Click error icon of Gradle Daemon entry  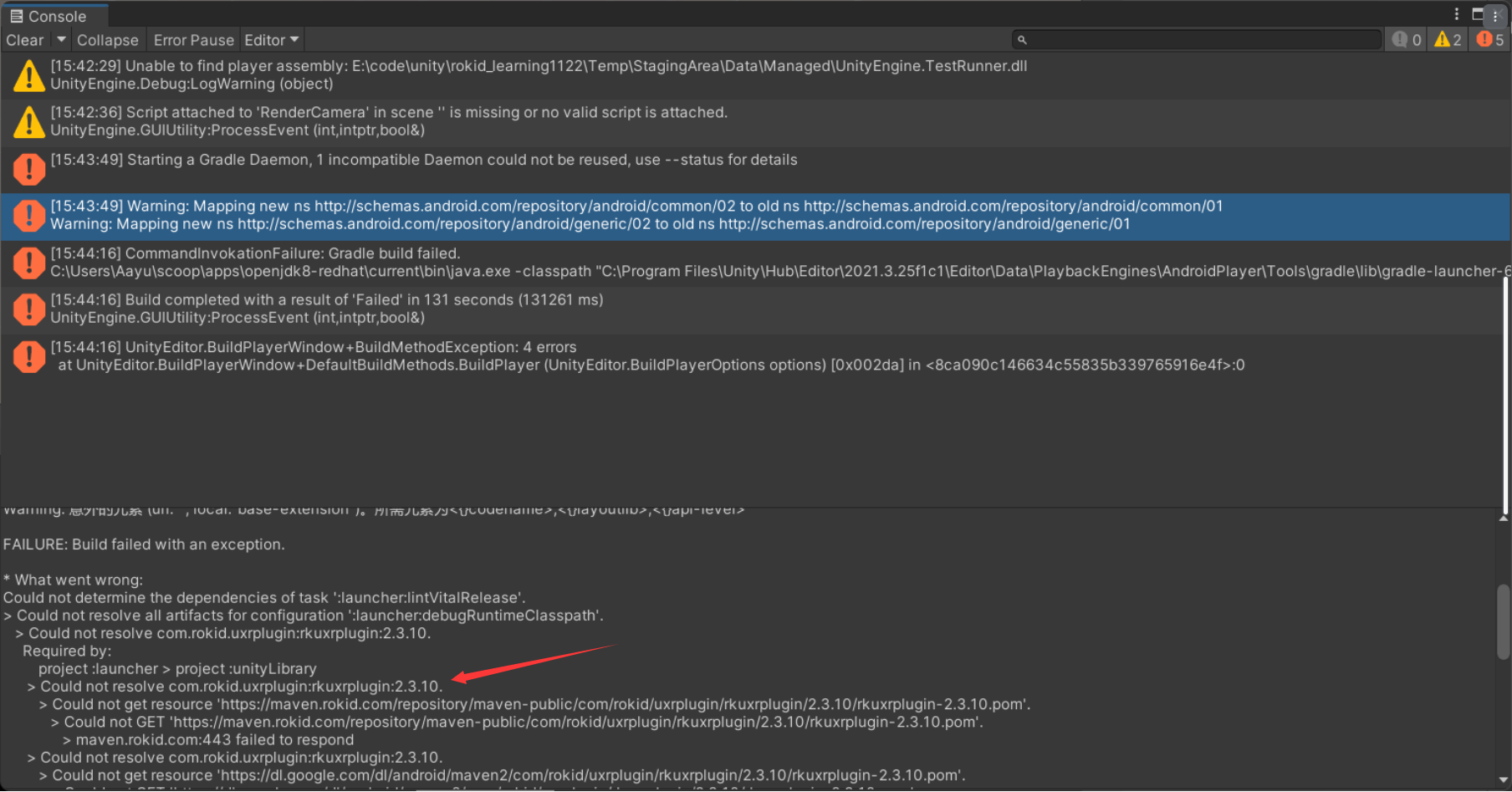click(x=28, y=169)
